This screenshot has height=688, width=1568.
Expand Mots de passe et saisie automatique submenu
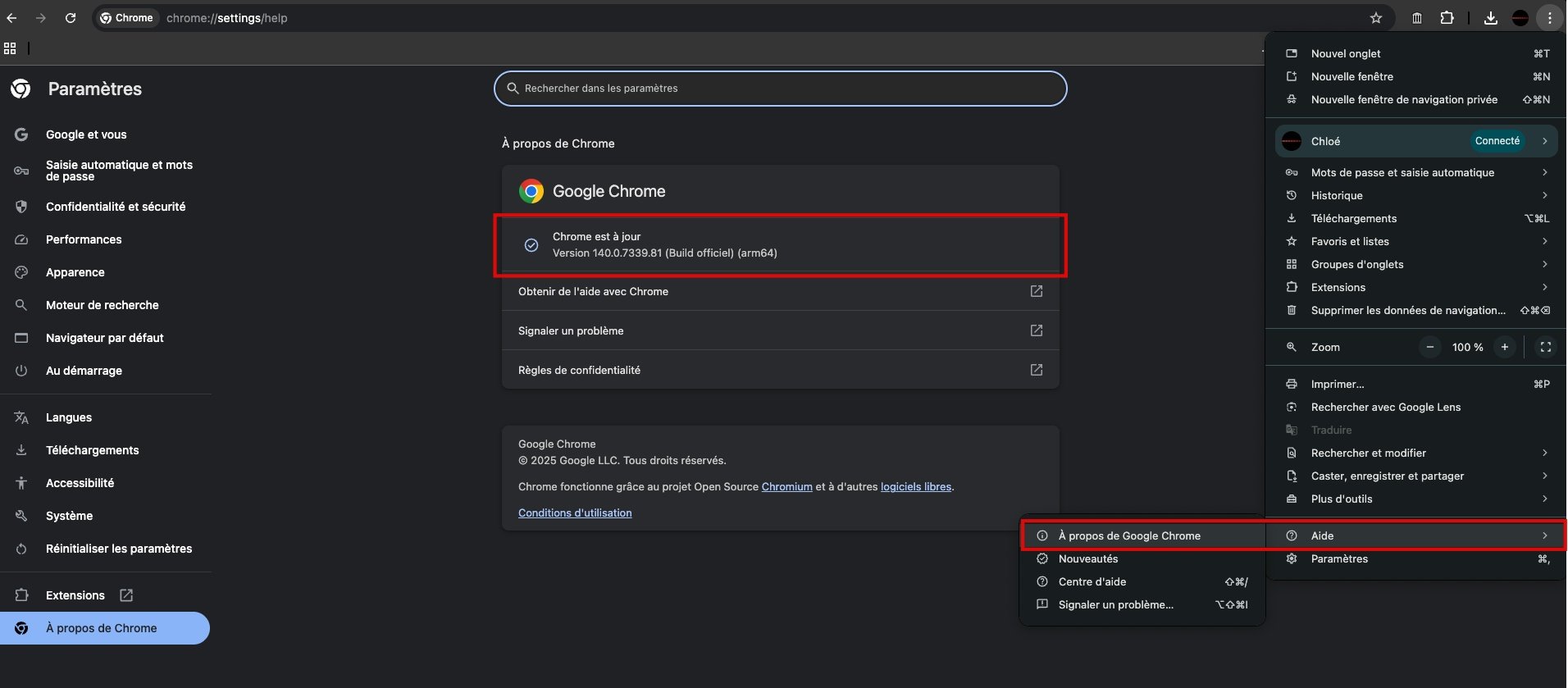click(1416, 172)
